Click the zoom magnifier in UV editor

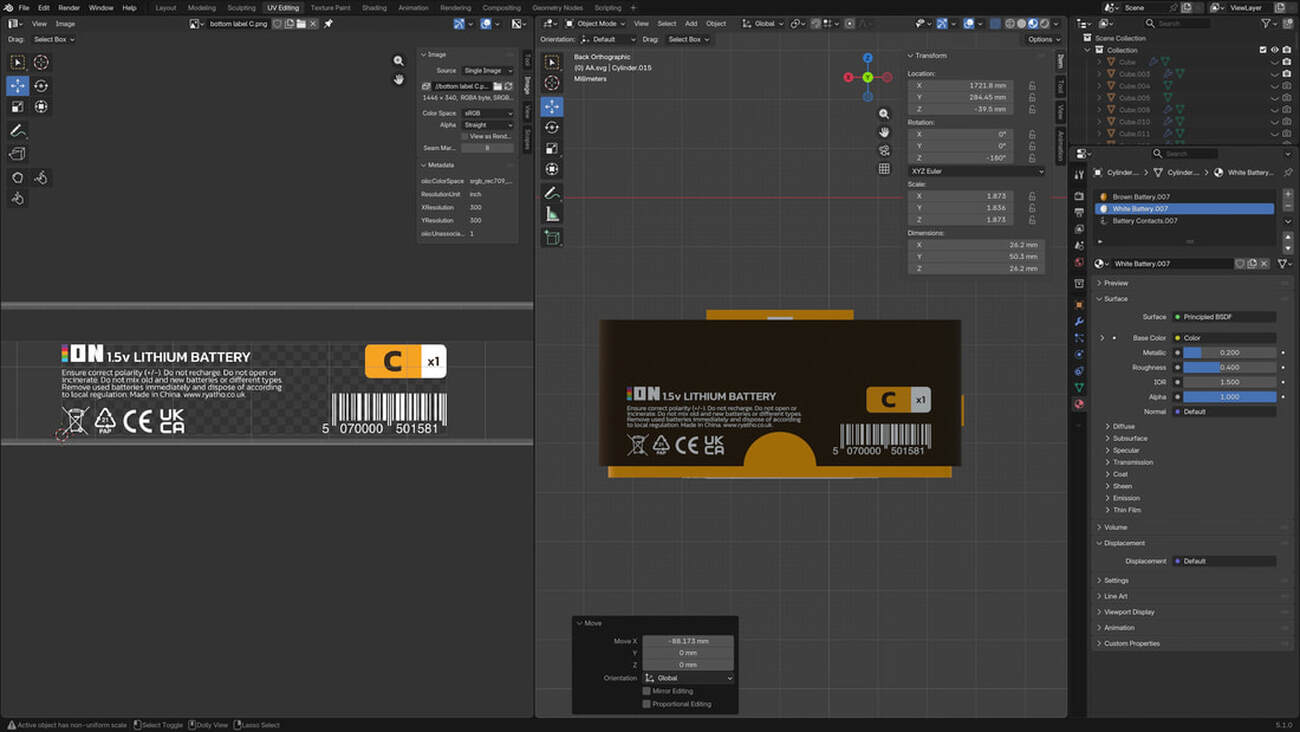[x=398, y=61]
